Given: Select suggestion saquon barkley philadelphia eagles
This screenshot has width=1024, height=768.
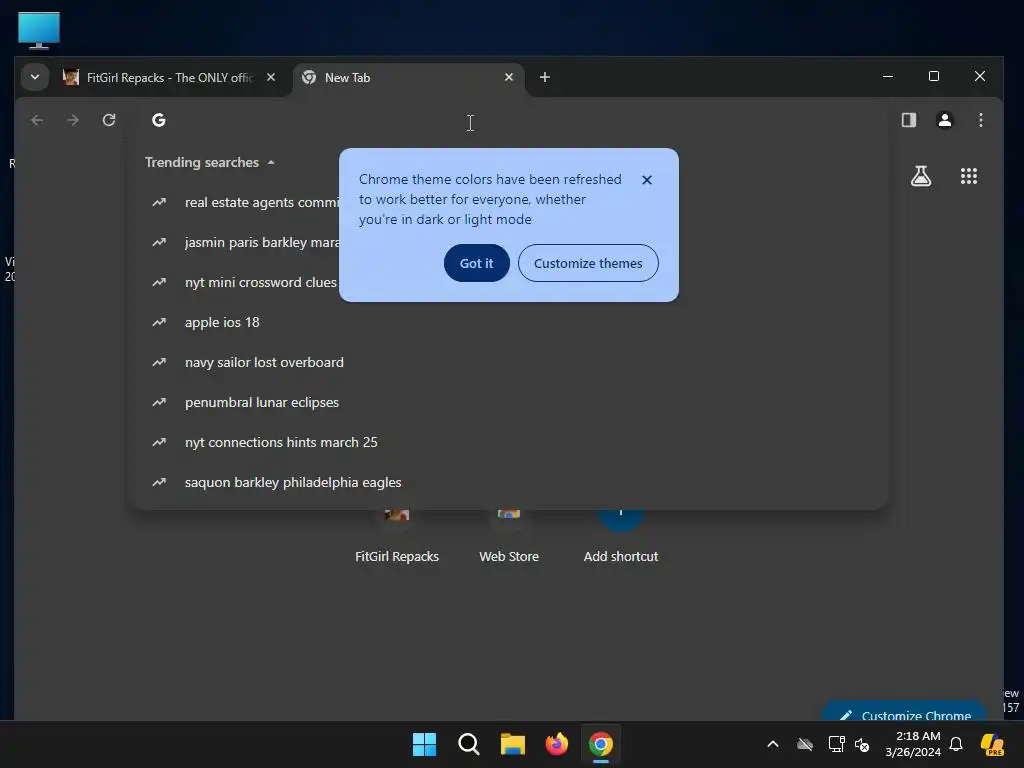Looking at the screenshot, I should (509, 483).
